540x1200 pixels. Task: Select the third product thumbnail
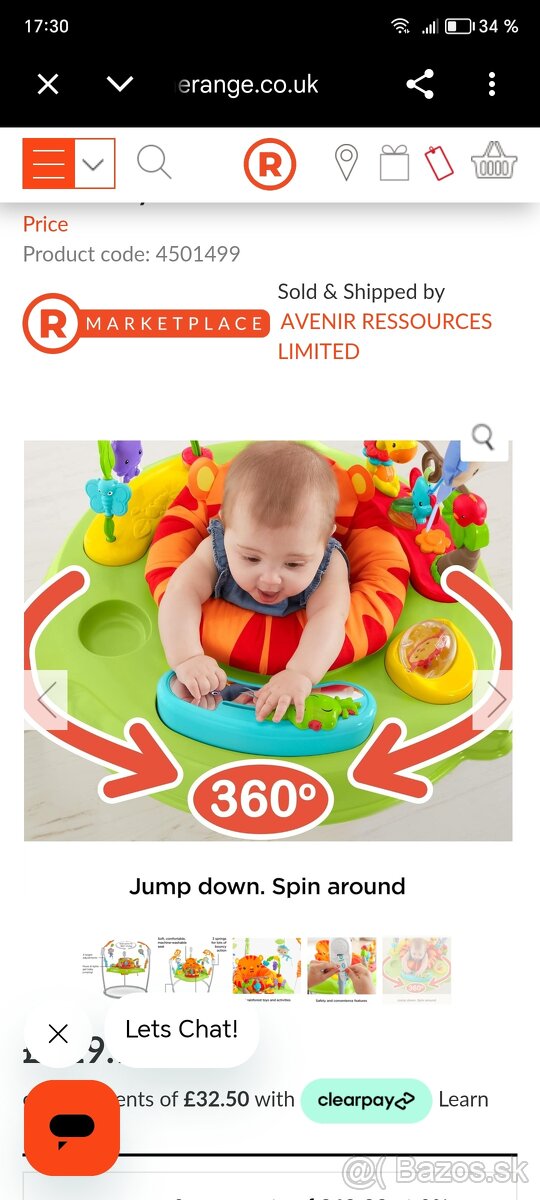267,969
